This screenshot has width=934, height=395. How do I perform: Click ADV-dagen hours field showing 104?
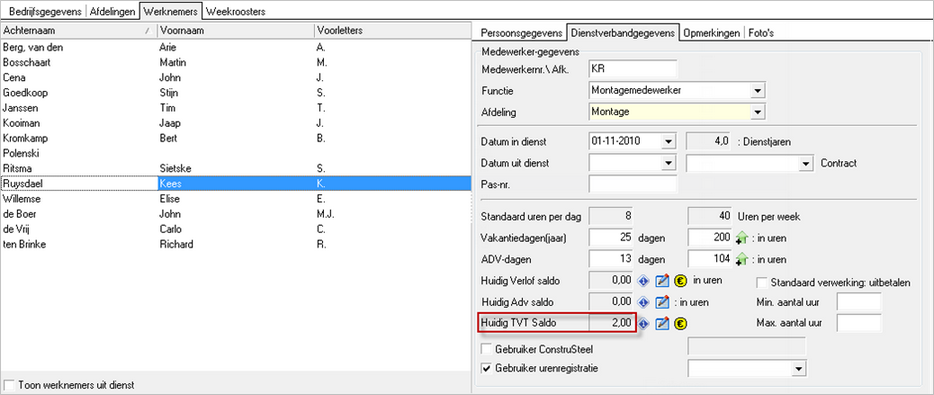[710, 259]
